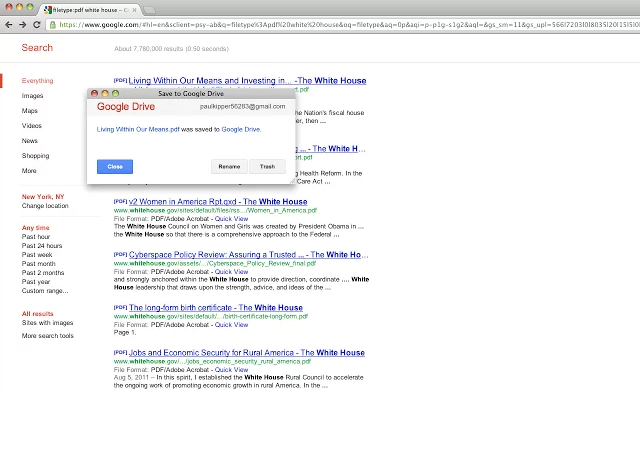
Task: Click paulkipper56283@gmail.com account text
Action: click(242, 106)
